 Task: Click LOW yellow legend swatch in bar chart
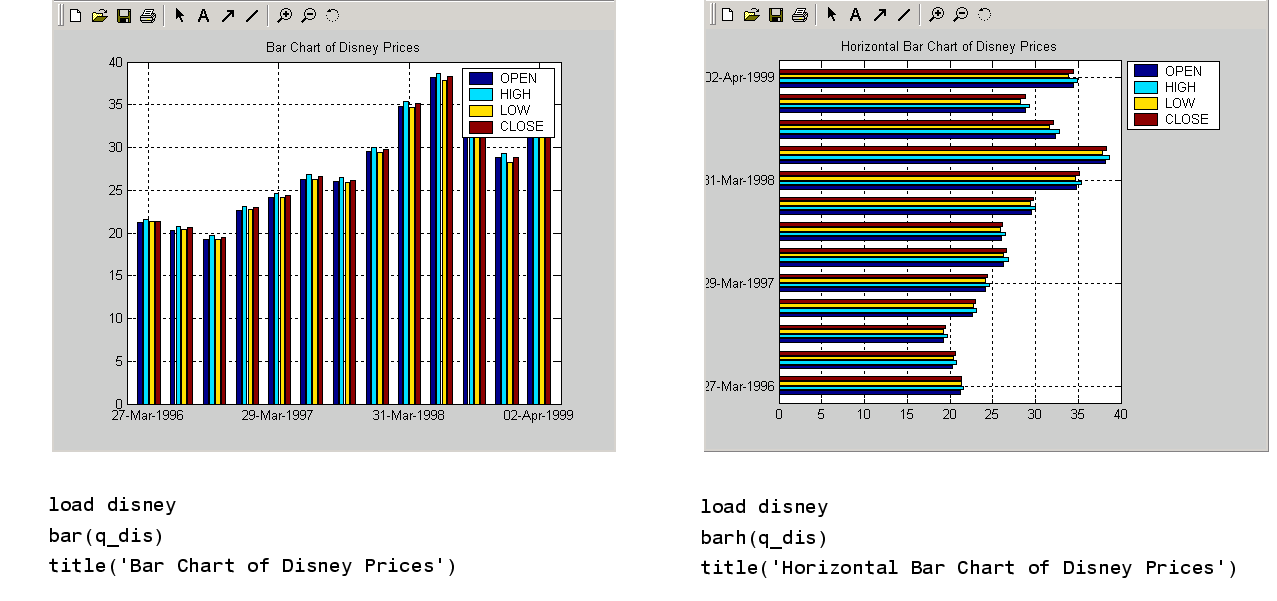pyautogui.click(x=481, y=110)
